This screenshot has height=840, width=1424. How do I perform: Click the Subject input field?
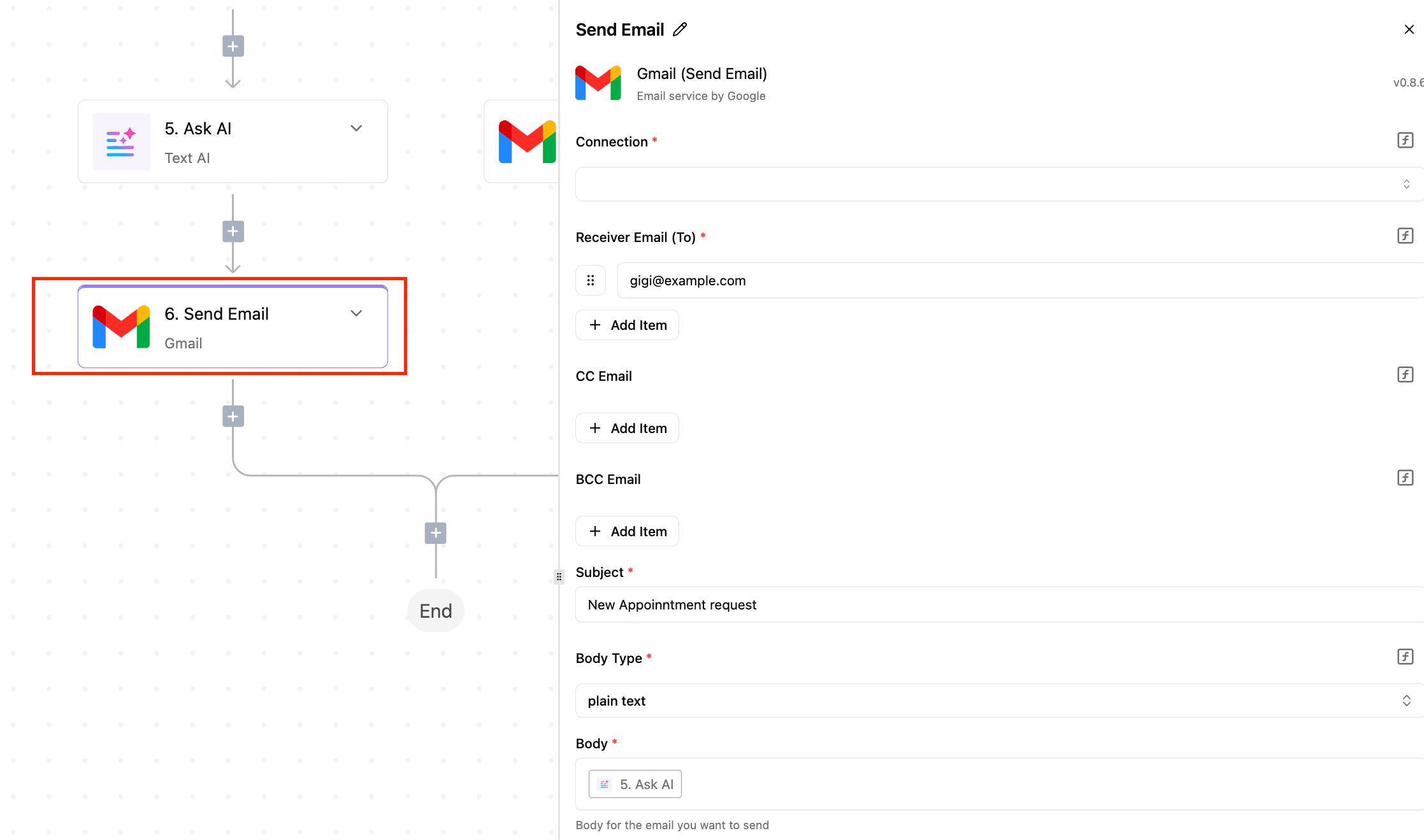coord(997,605)
